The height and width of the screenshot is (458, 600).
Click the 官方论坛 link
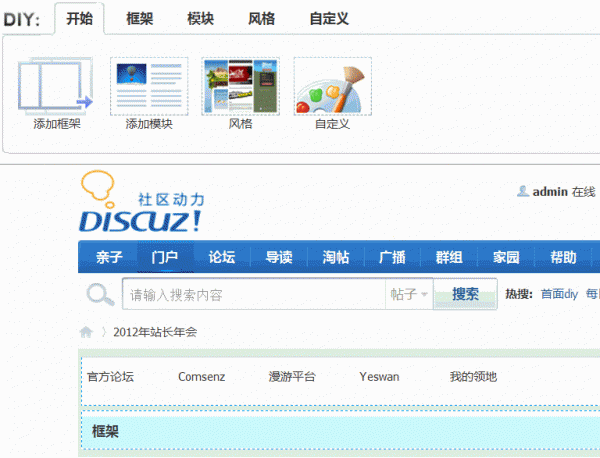pyautogui.click(x=110, y=377)
